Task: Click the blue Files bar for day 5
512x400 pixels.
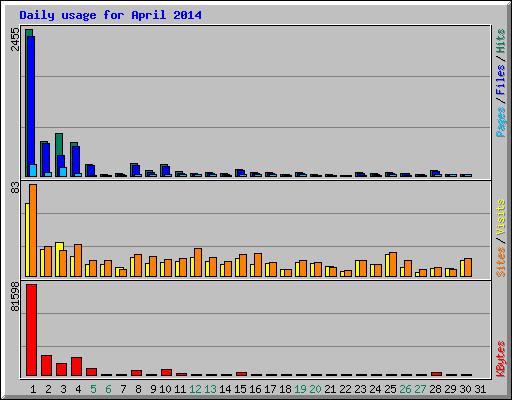Action: click(91, 170)
